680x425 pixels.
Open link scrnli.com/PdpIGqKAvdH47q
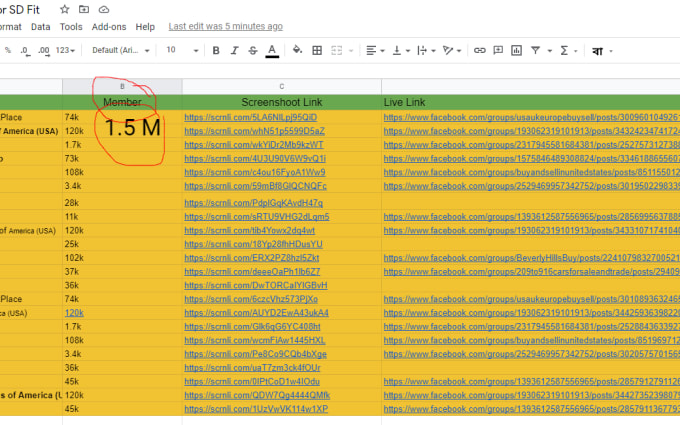254,203
